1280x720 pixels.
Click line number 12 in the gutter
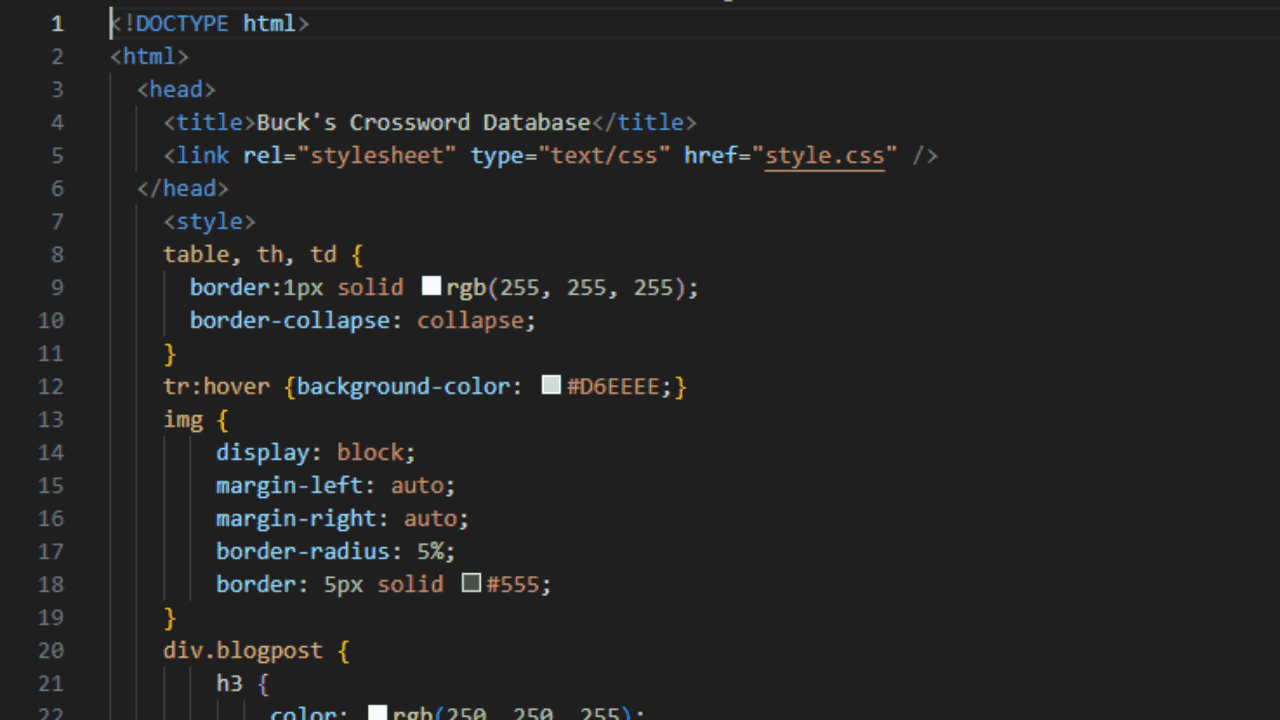coord(50,386)
